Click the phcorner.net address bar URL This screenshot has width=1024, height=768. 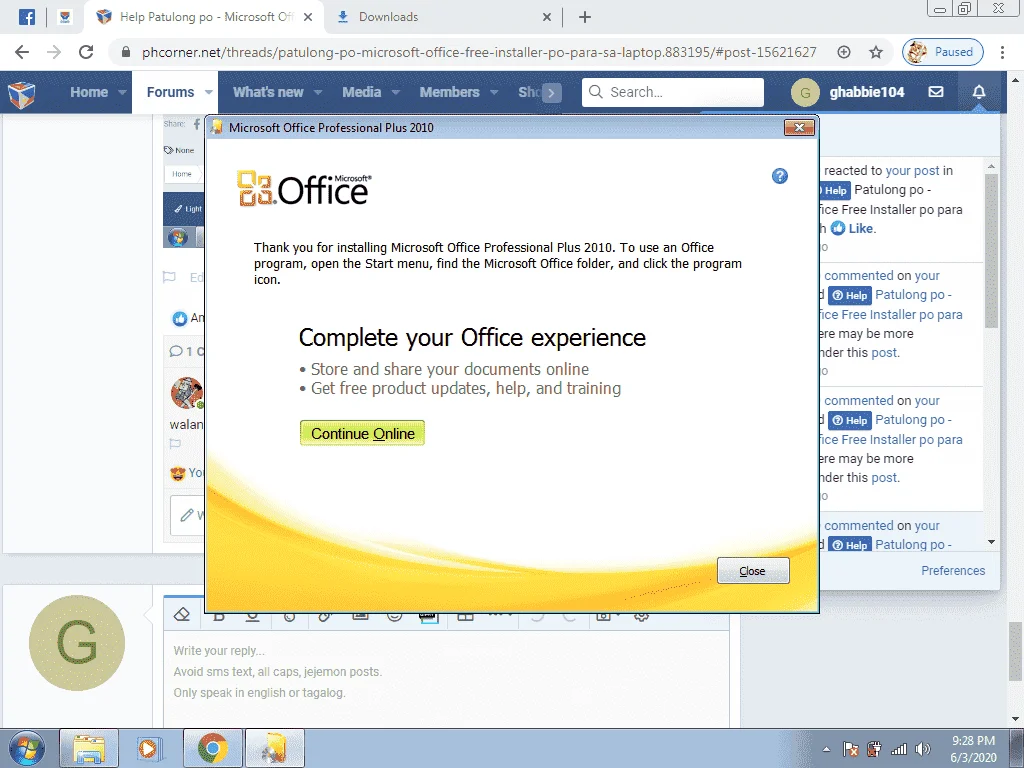[479, 52]
